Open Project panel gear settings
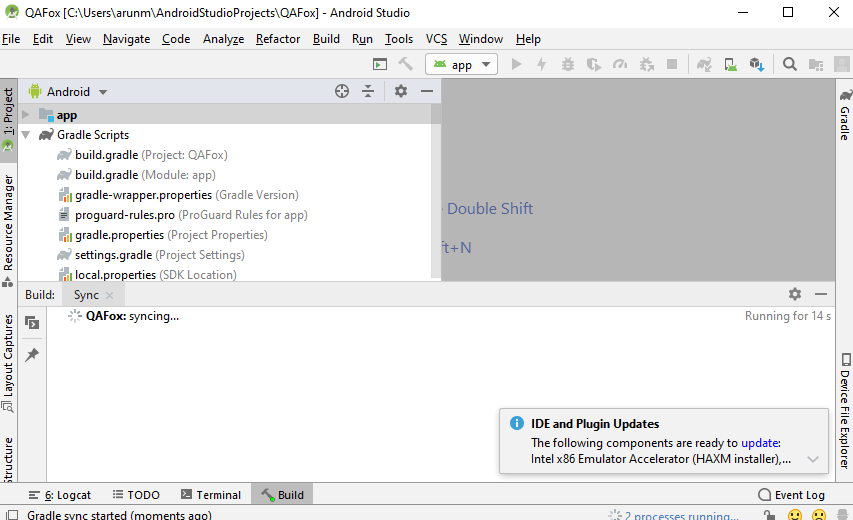Screen dimensions: 853x520 [400, 91]
